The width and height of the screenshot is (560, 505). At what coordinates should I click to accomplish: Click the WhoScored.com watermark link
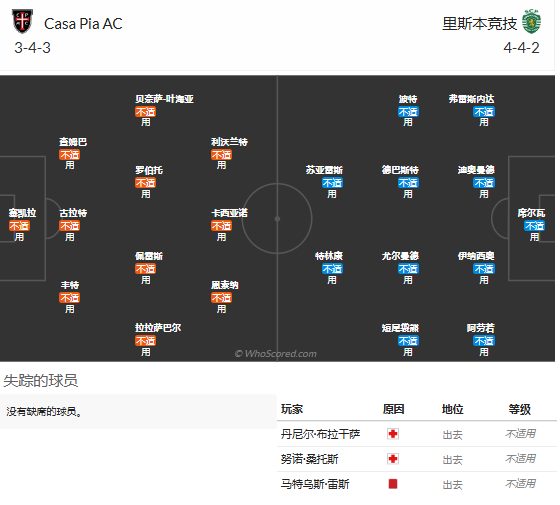point(276,354)
